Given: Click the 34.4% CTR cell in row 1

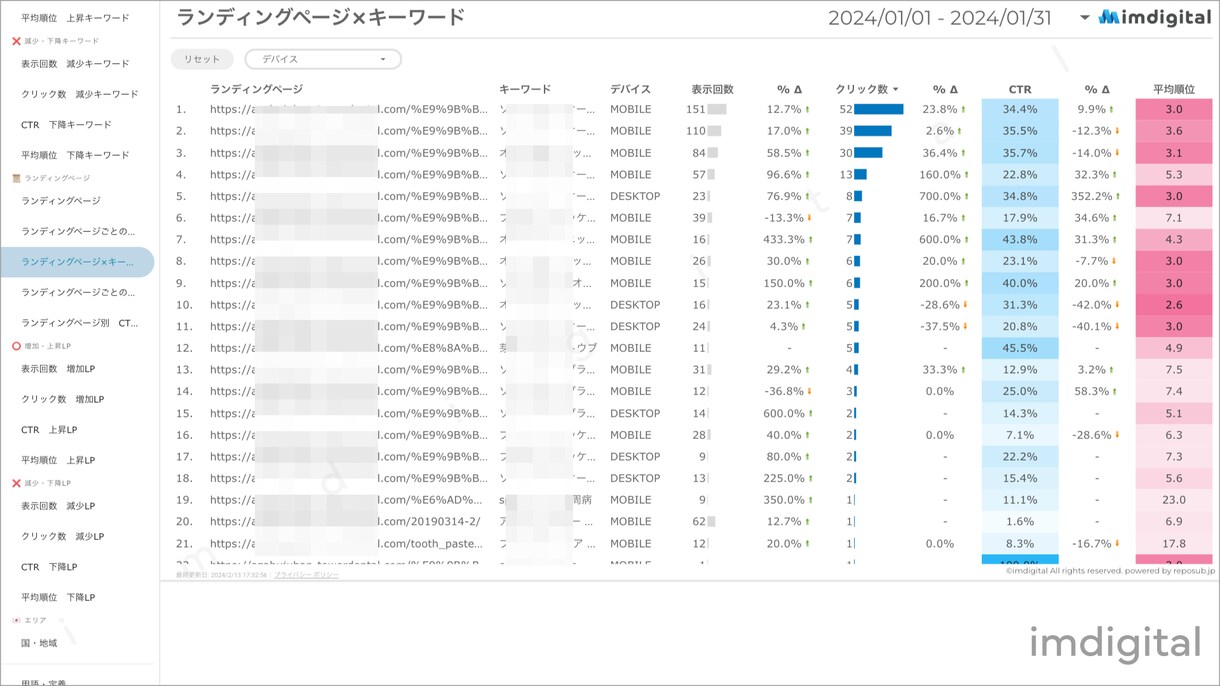Looking at the screenshot, I should (1020, 109).
